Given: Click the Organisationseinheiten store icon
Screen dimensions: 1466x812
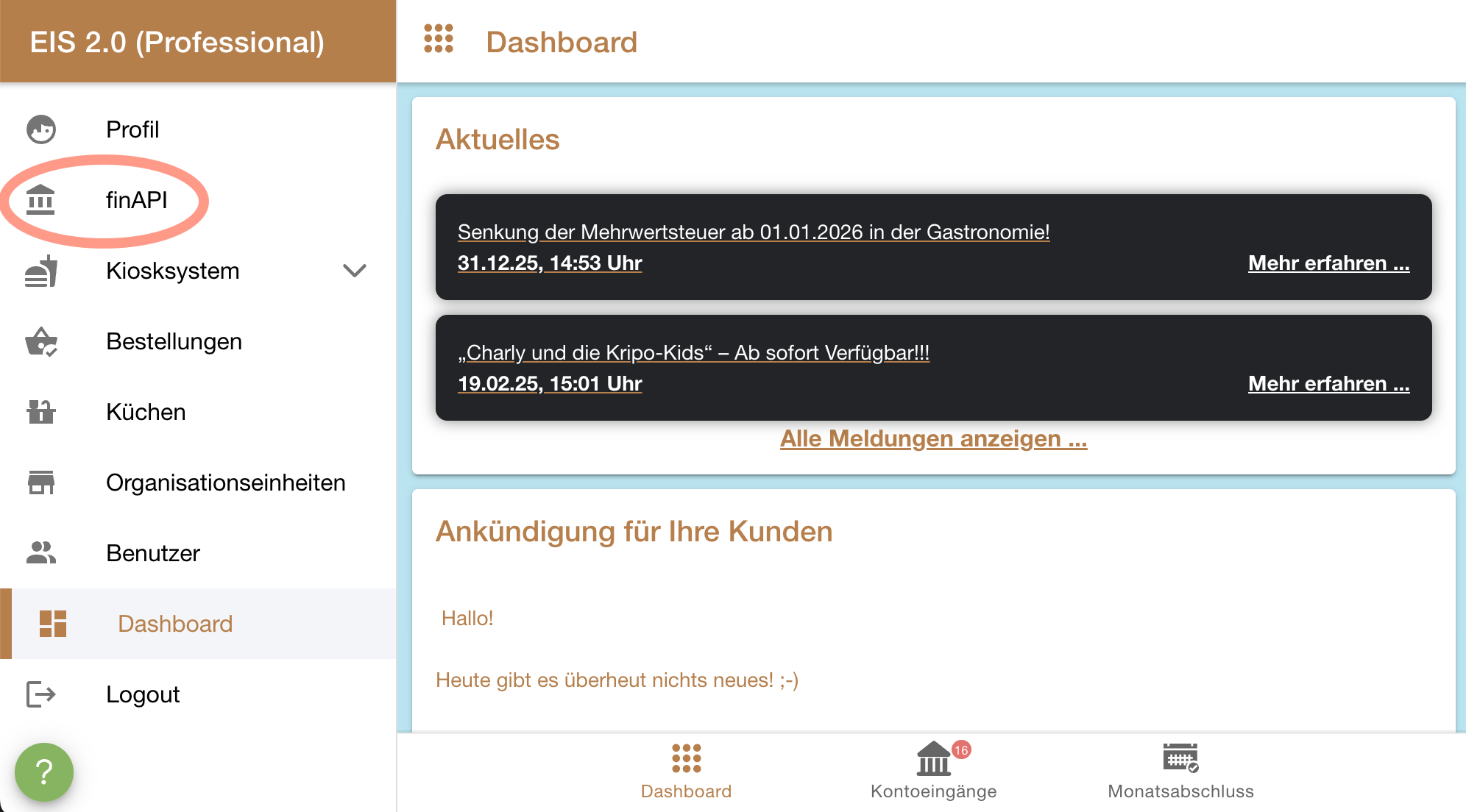Looking at the screenshot, I should tap(41, 482).
